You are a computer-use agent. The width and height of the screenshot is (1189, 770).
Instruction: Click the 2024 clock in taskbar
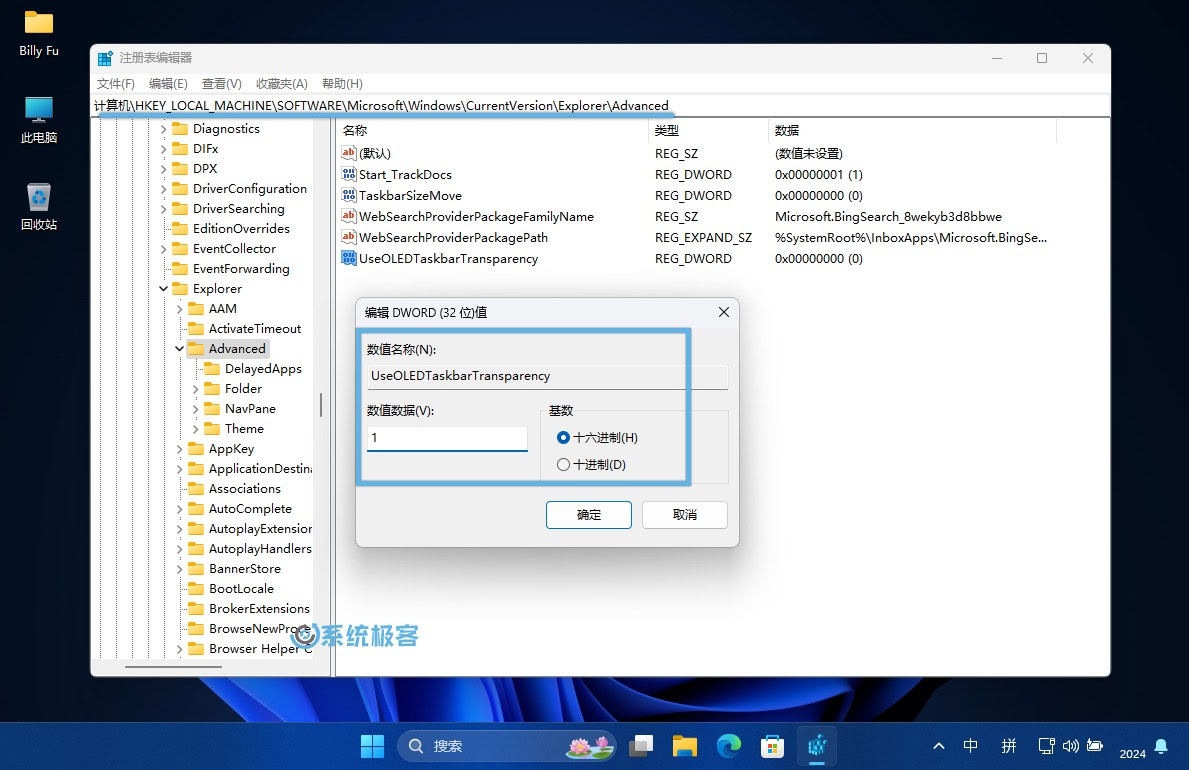1132,753
